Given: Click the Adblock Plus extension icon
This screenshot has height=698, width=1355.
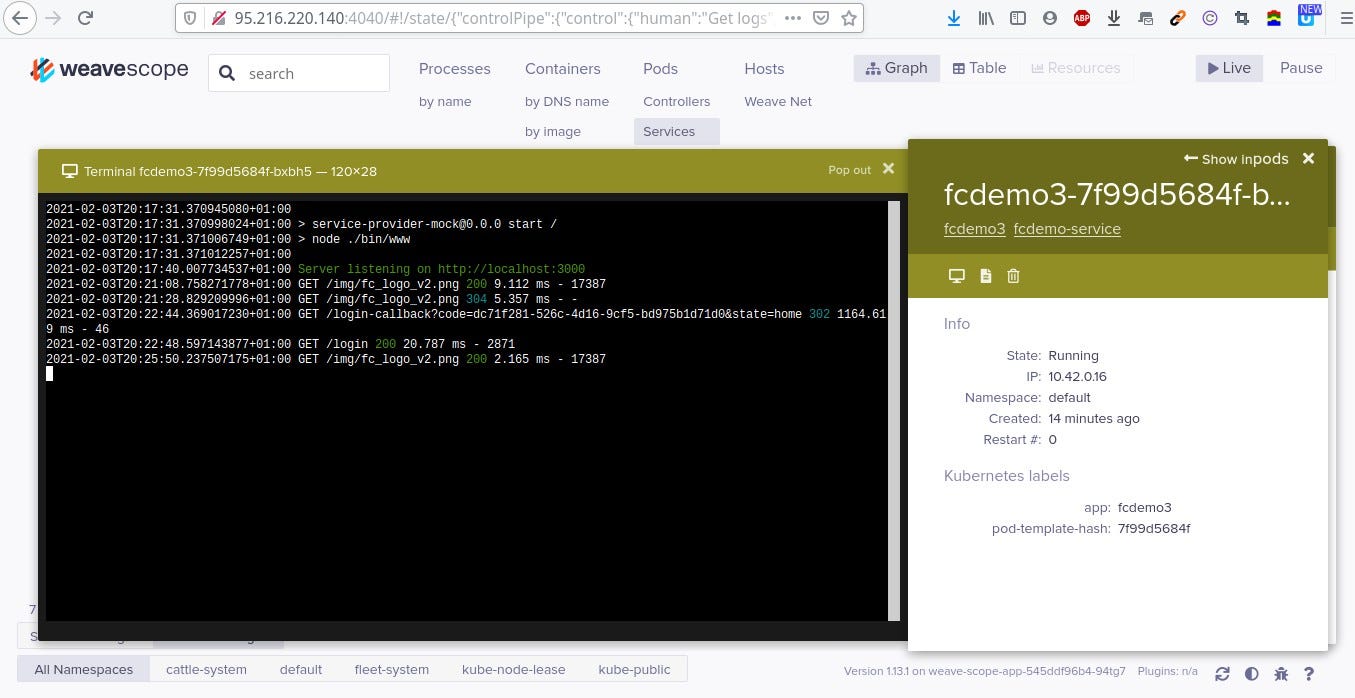Looking at the screenshot, I should (1082, 17).
